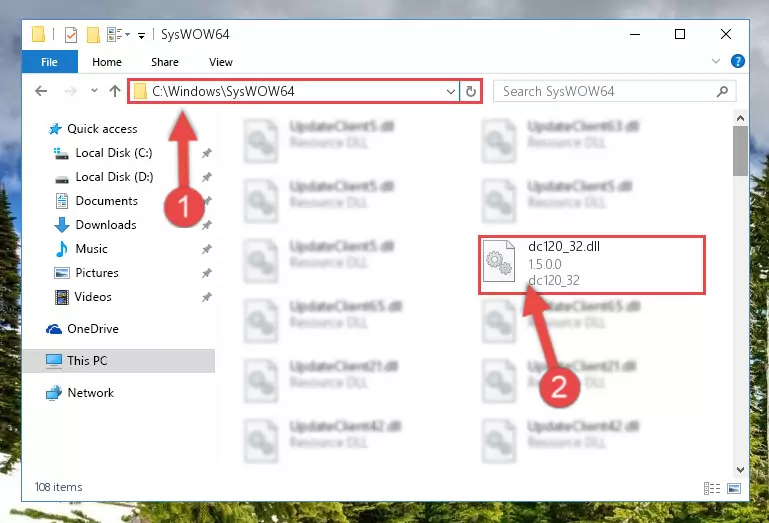
Task: Open Downloads in the navigation pane
Action: (x=106, y=225)
